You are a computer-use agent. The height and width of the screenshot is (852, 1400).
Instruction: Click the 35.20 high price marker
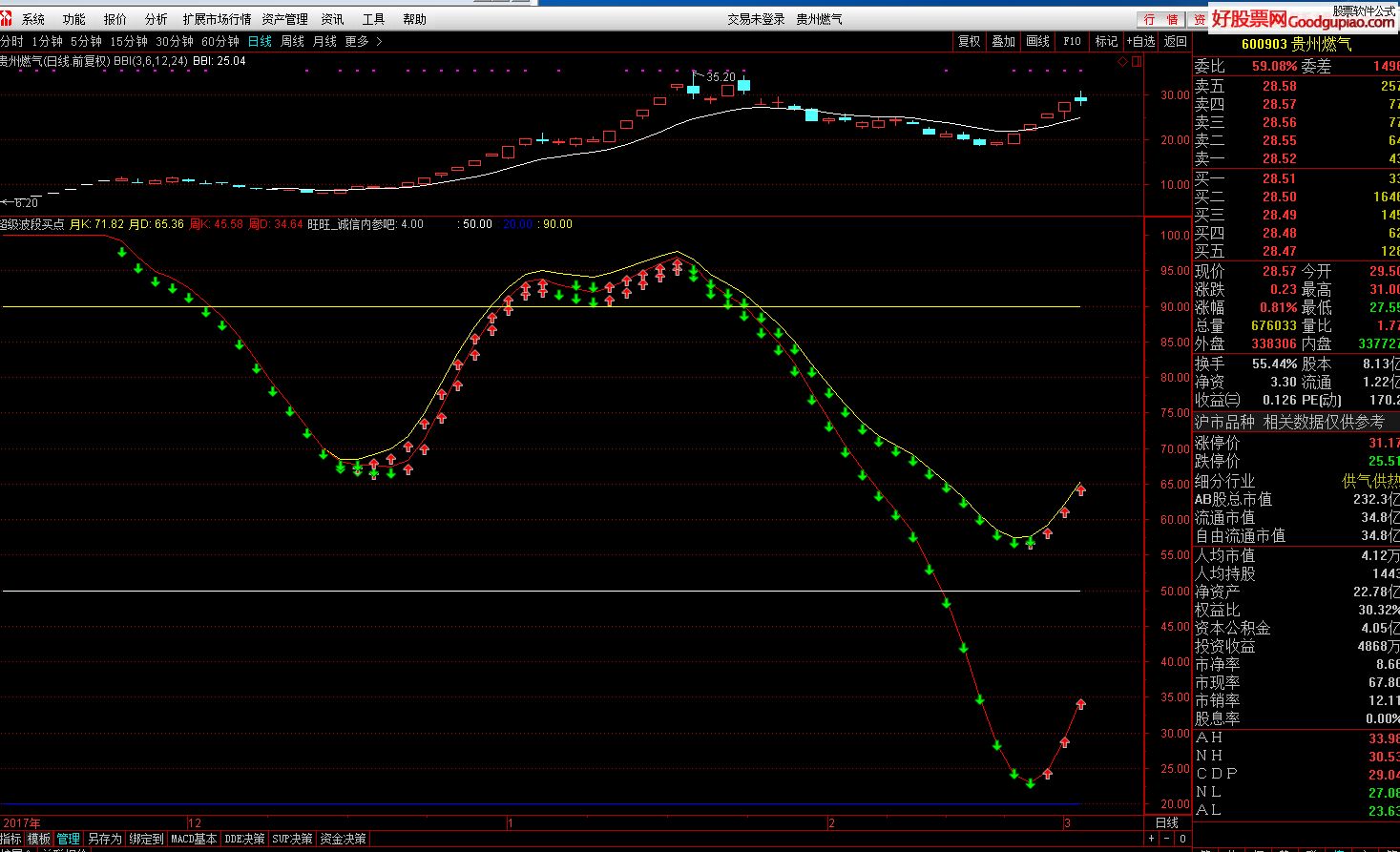coord(720,76)
